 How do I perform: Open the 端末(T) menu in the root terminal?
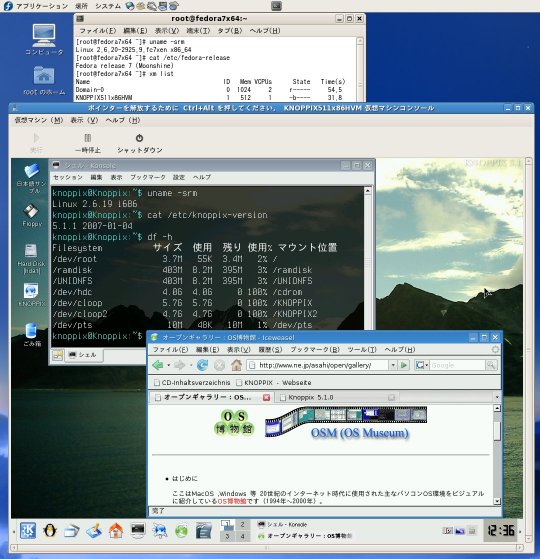(x=198, y=31)
